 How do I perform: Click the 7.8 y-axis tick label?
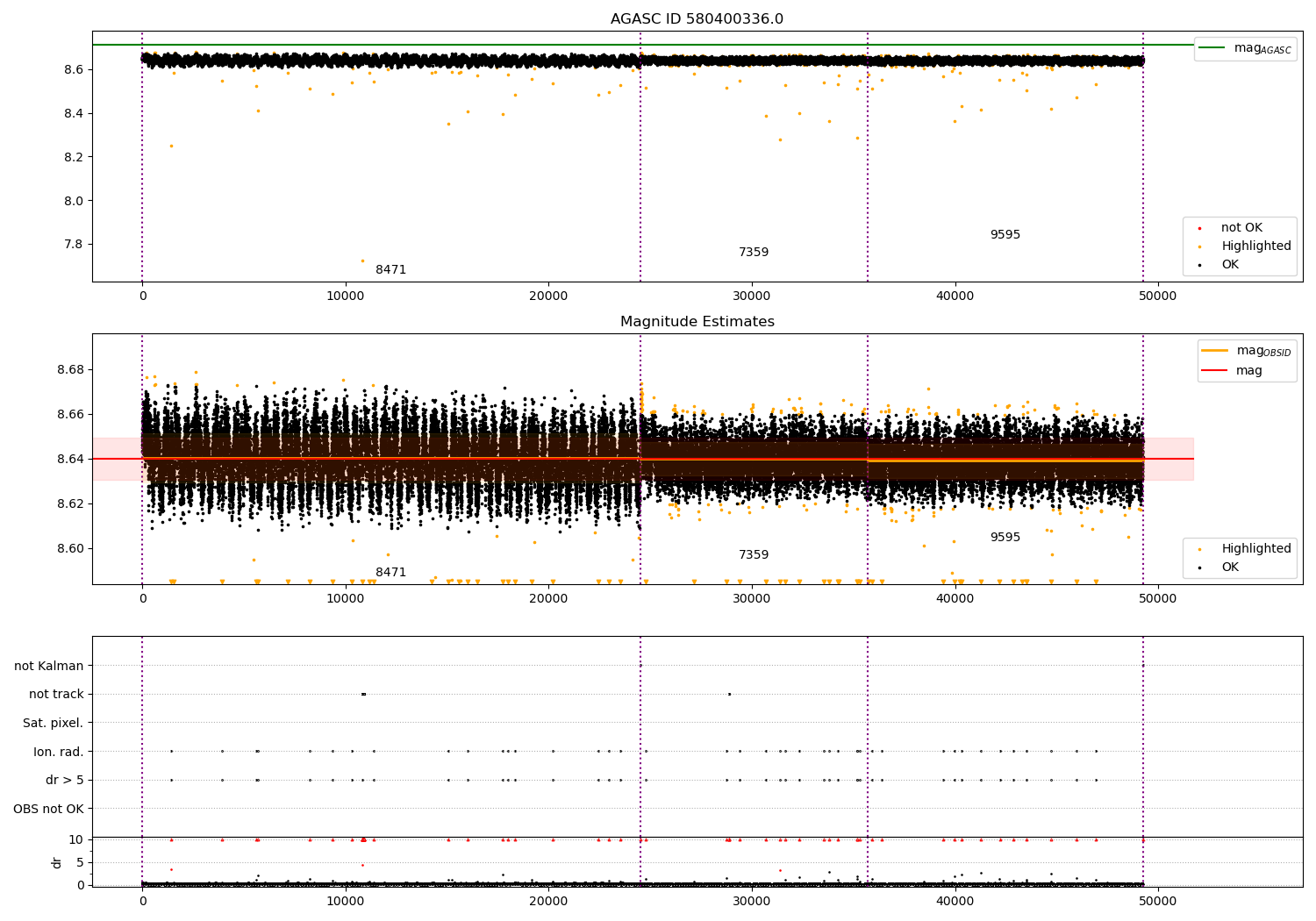tap(74, 245)
